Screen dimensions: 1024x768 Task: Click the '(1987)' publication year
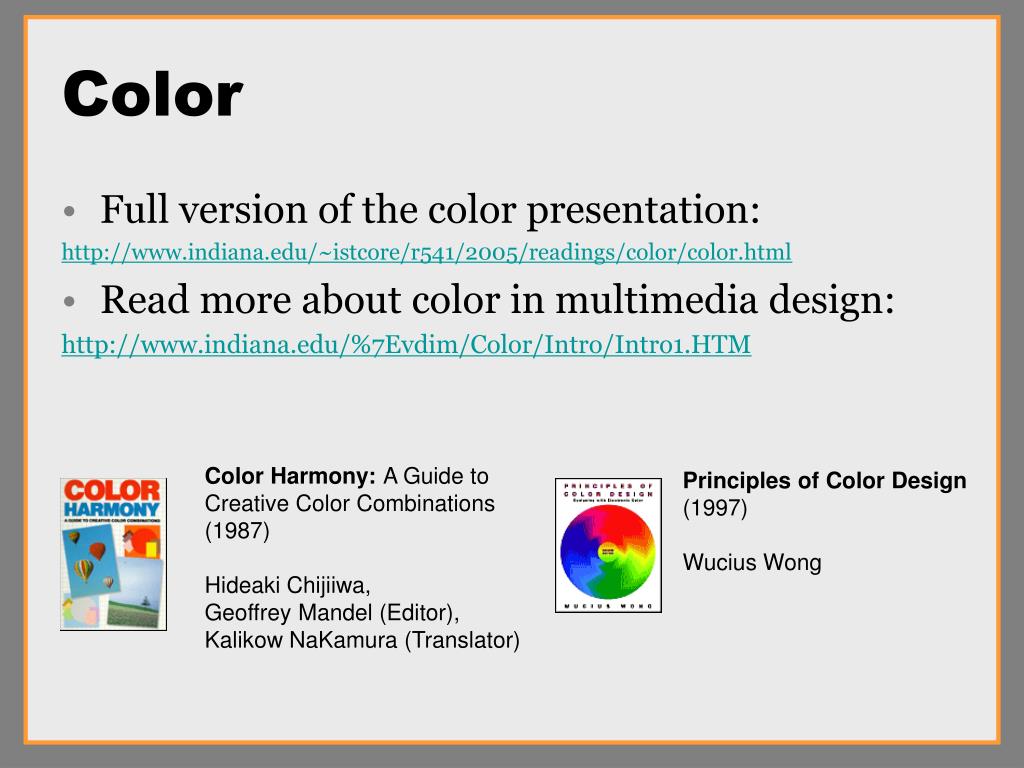pyautogui.click(x=237, y=531)
